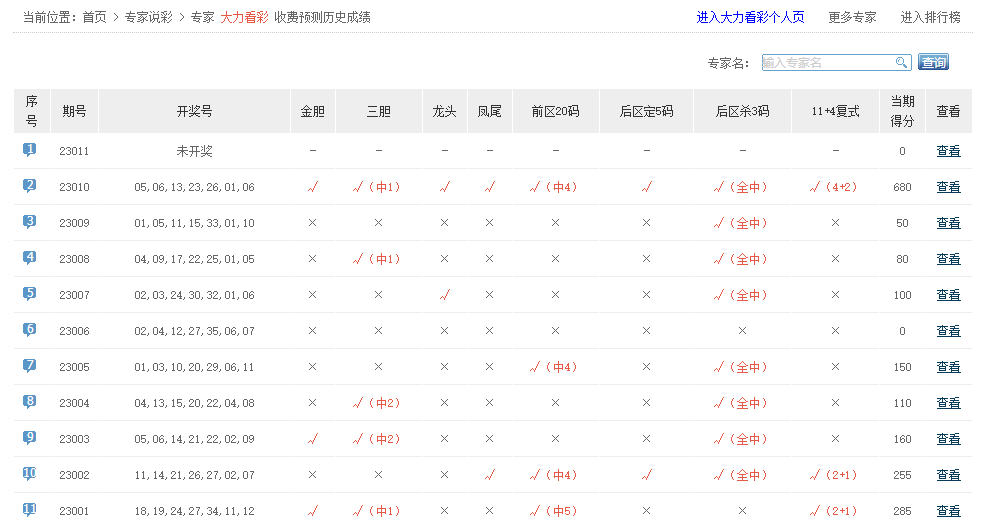Click row number 11 badge icon
Viewport: 996px width, 527px height.
click(x=30, y=510)
